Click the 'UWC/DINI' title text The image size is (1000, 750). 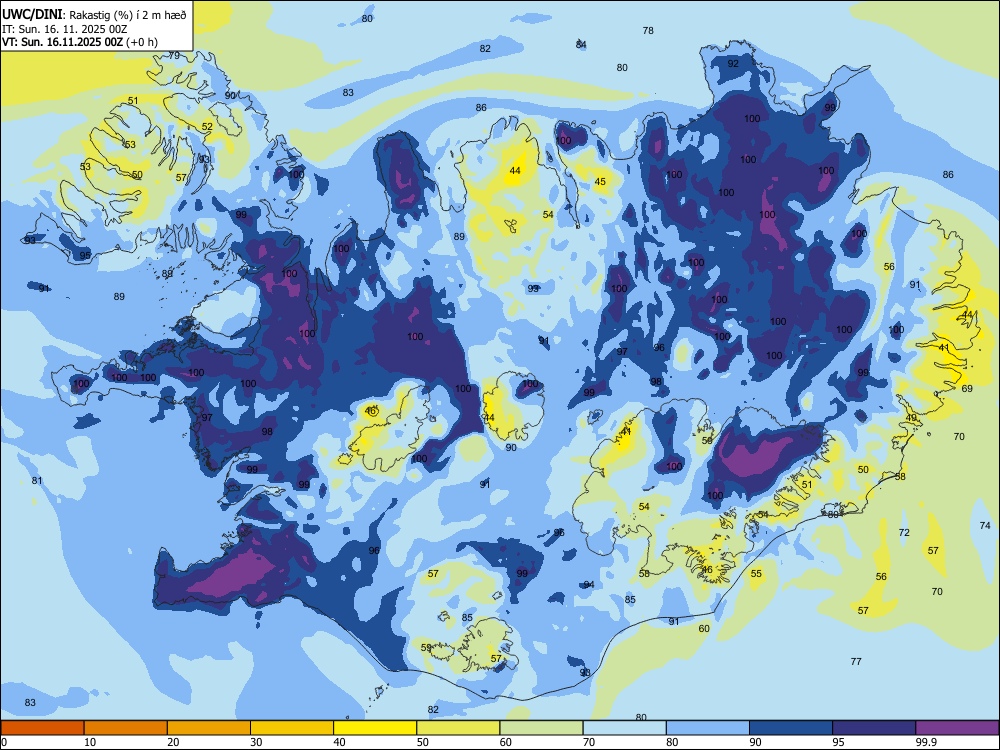coord(32,14)
